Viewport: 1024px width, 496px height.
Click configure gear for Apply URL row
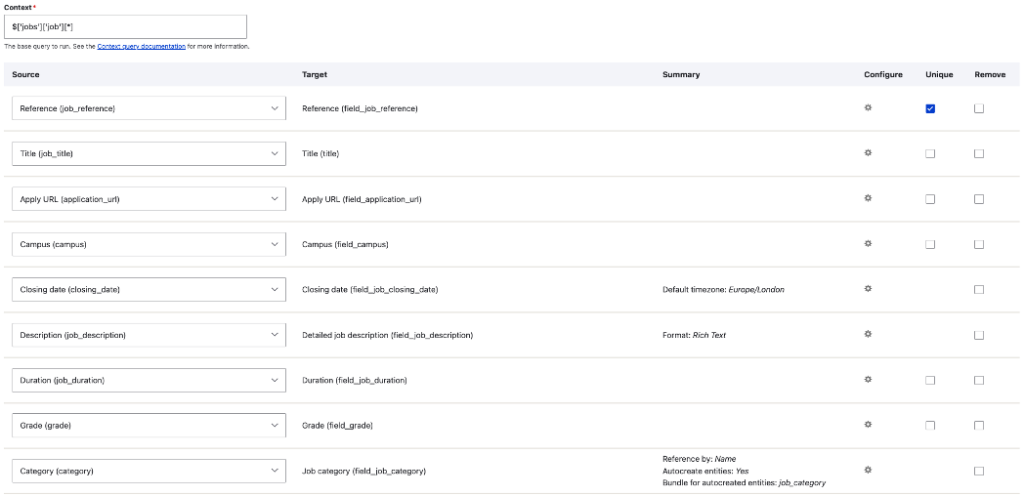(868, 198)
